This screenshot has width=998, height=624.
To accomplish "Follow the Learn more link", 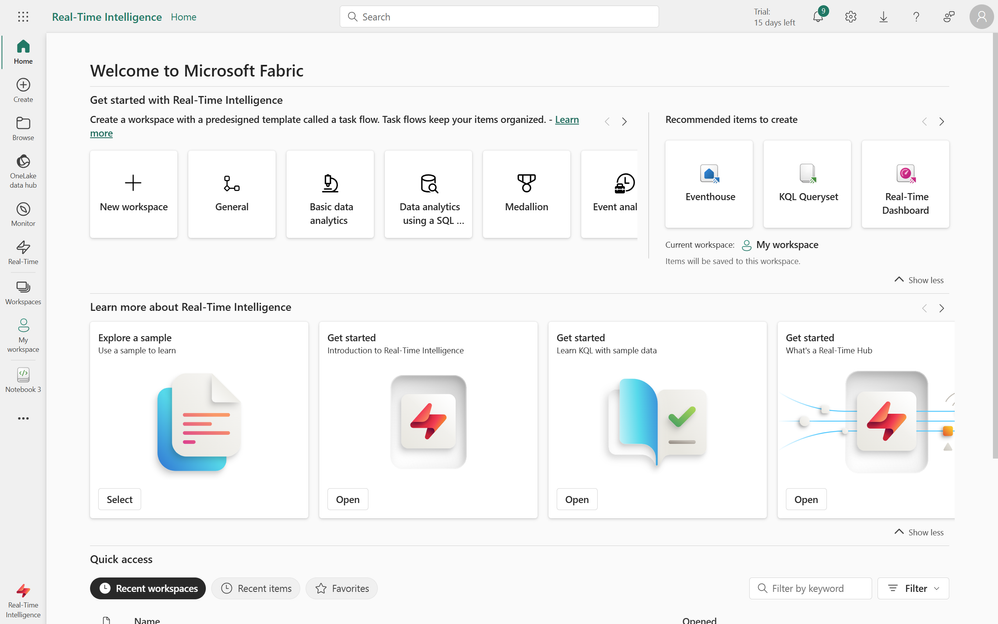I will pyautogui.click(x=567, y=120).
